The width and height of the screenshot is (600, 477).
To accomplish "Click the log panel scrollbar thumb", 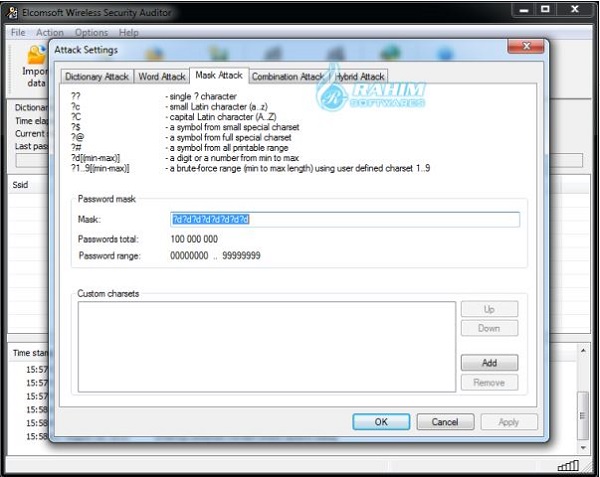I will [583, 416].
